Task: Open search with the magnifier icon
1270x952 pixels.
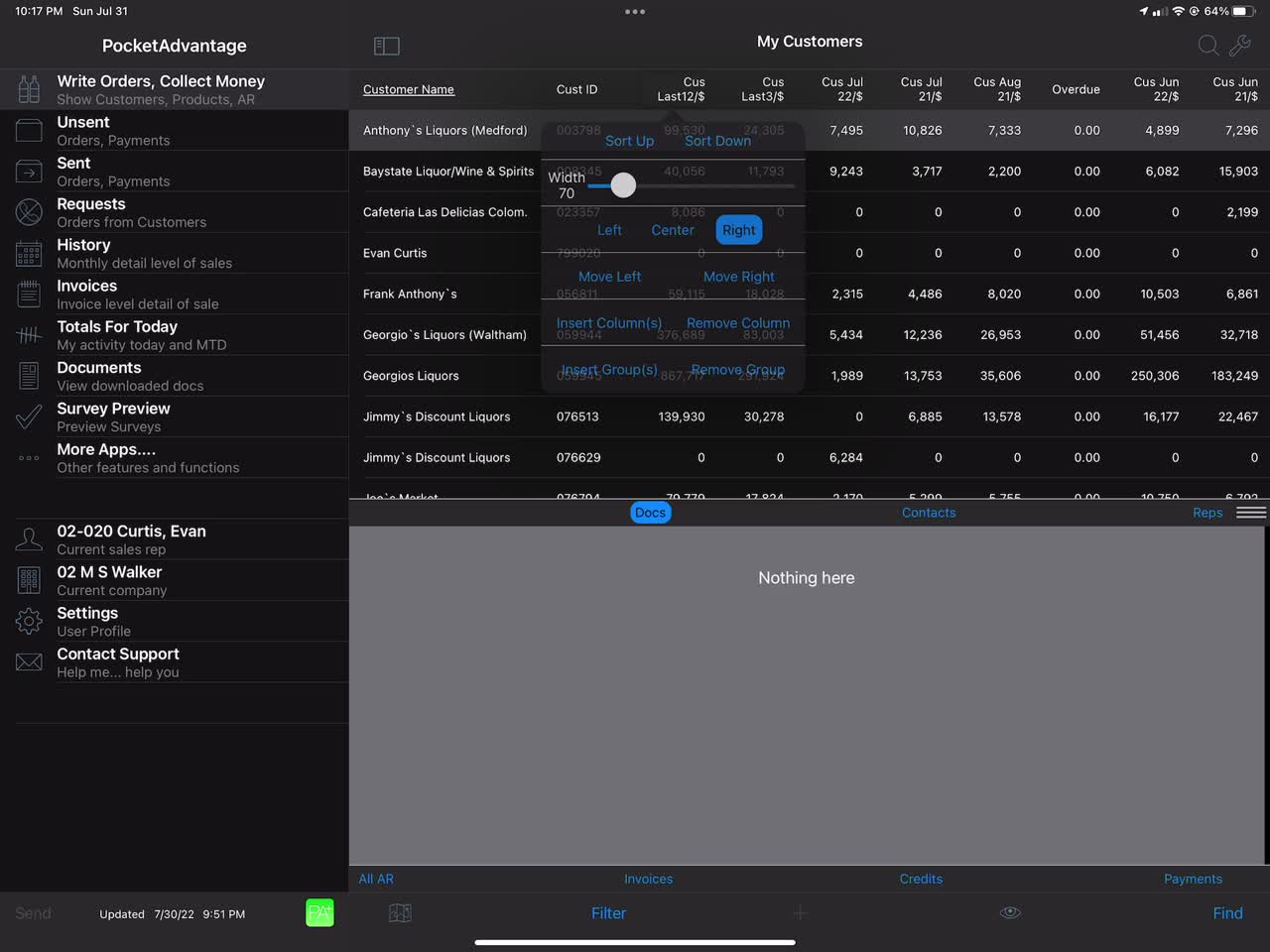Action: (1207, 45)
